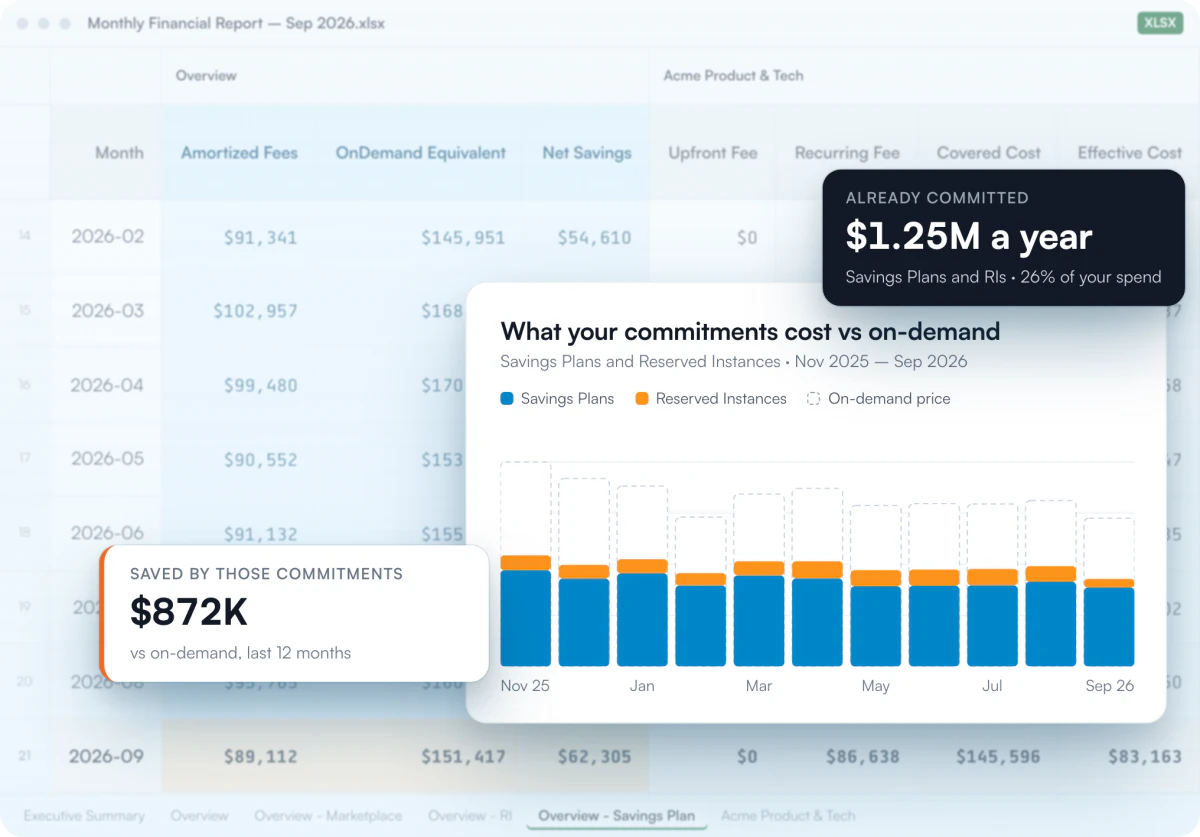The height and width of the screenshot is (837, 1200).
Task: Click the 2026-06 month cell
Action: 107,533
